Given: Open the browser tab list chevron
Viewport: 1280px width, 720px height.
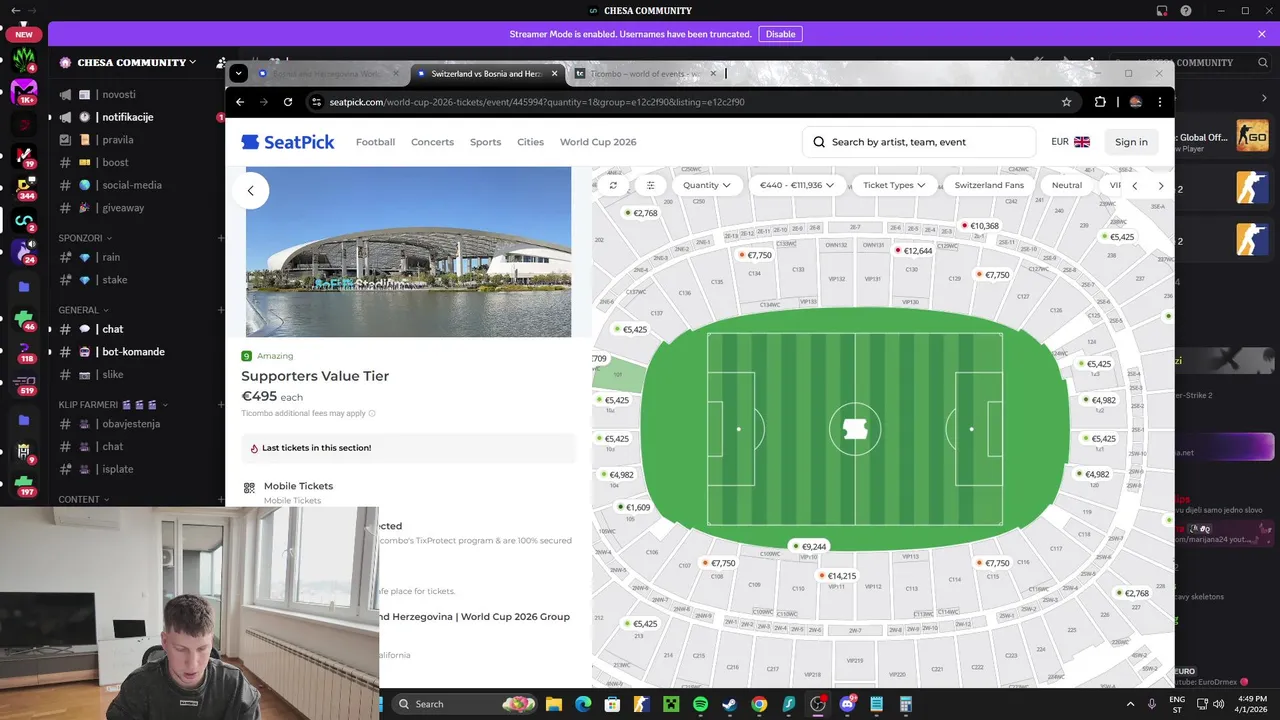Looking at the screenshot, I should (x=238, y=73).
